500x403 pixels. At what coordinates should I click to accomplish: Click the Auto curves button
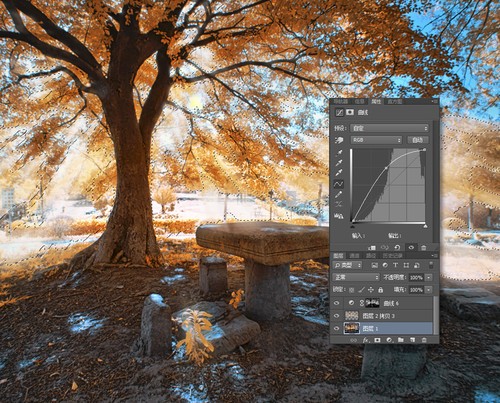(x=418, y=140)
